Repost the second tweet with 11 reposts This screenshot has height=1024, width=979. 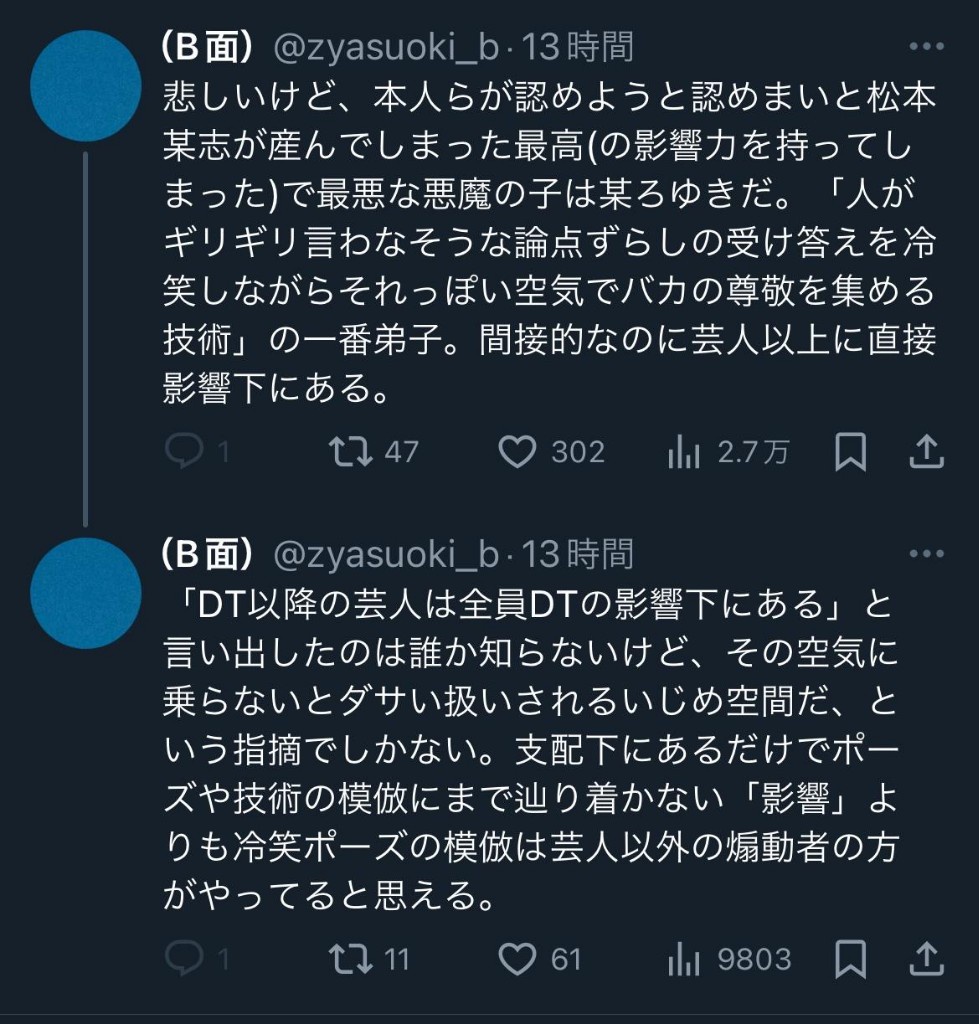coord(352,959)
